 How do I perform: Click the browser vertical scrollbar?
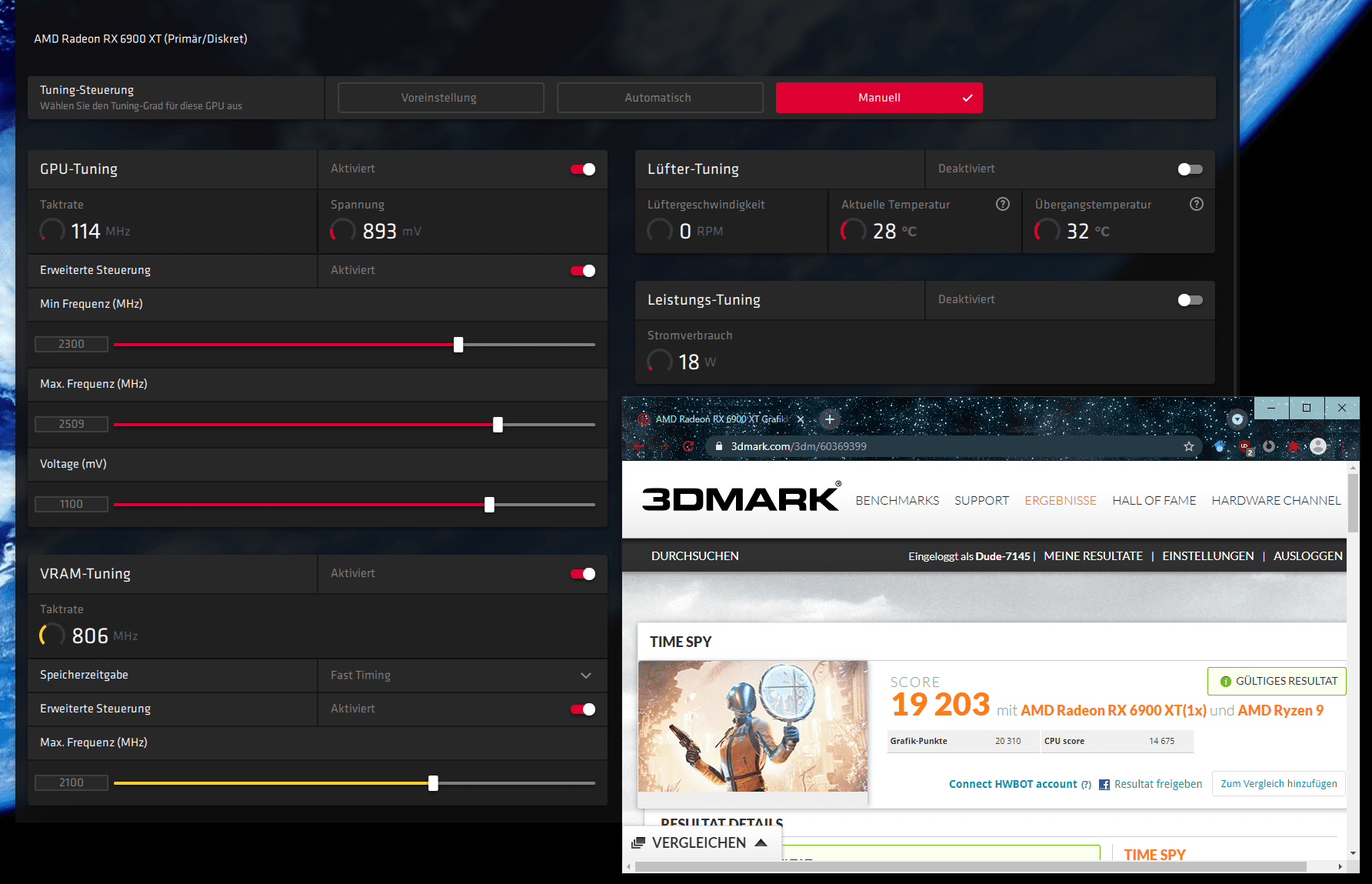click(1354, 502)
